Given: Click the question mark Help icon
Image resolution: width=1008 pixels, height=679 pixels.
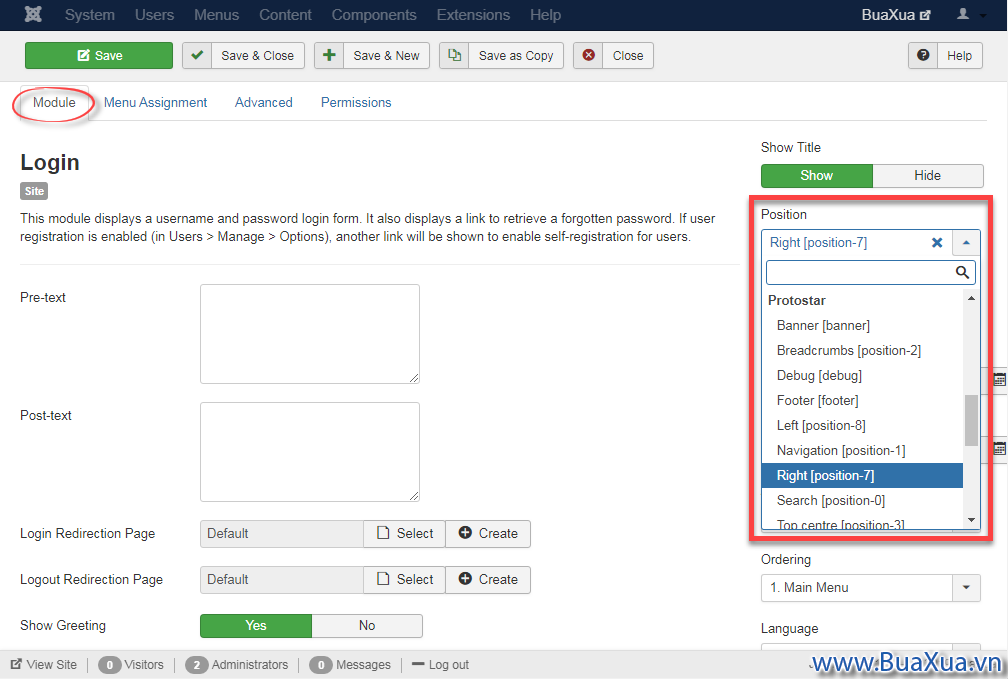Looking at the screenshot, I should (x=923, y=55).
